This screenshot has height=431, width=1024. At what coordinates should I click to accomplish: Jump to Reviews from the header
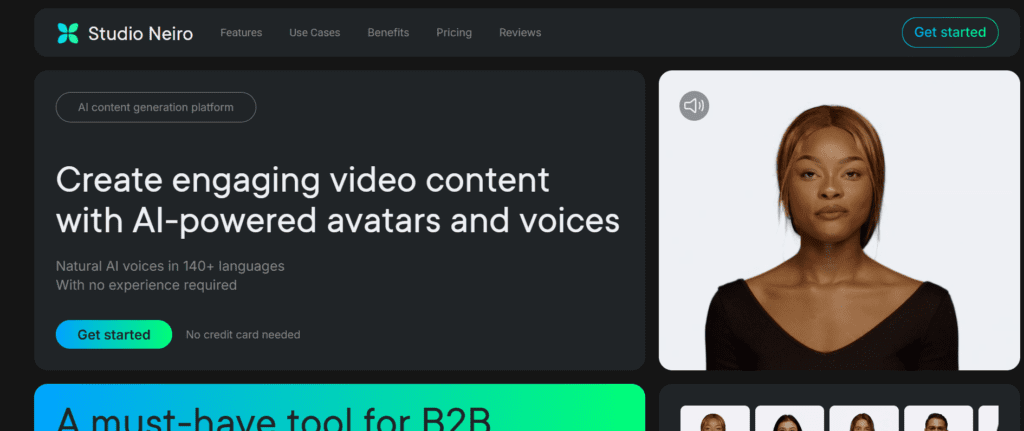click(520, 33)
